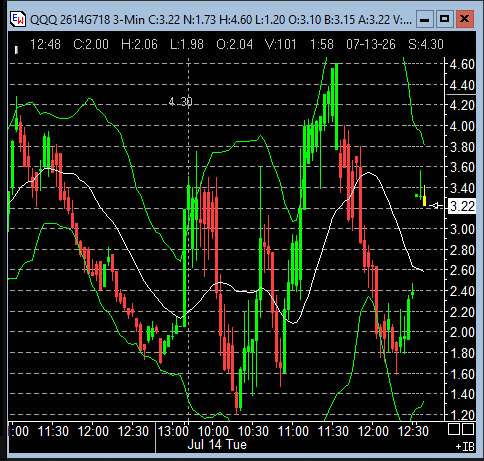The width and height of the screenshot is (484, 461).
Task: Click the QQQ 2614G718 3-Min title text
Action: coord(87,20)
